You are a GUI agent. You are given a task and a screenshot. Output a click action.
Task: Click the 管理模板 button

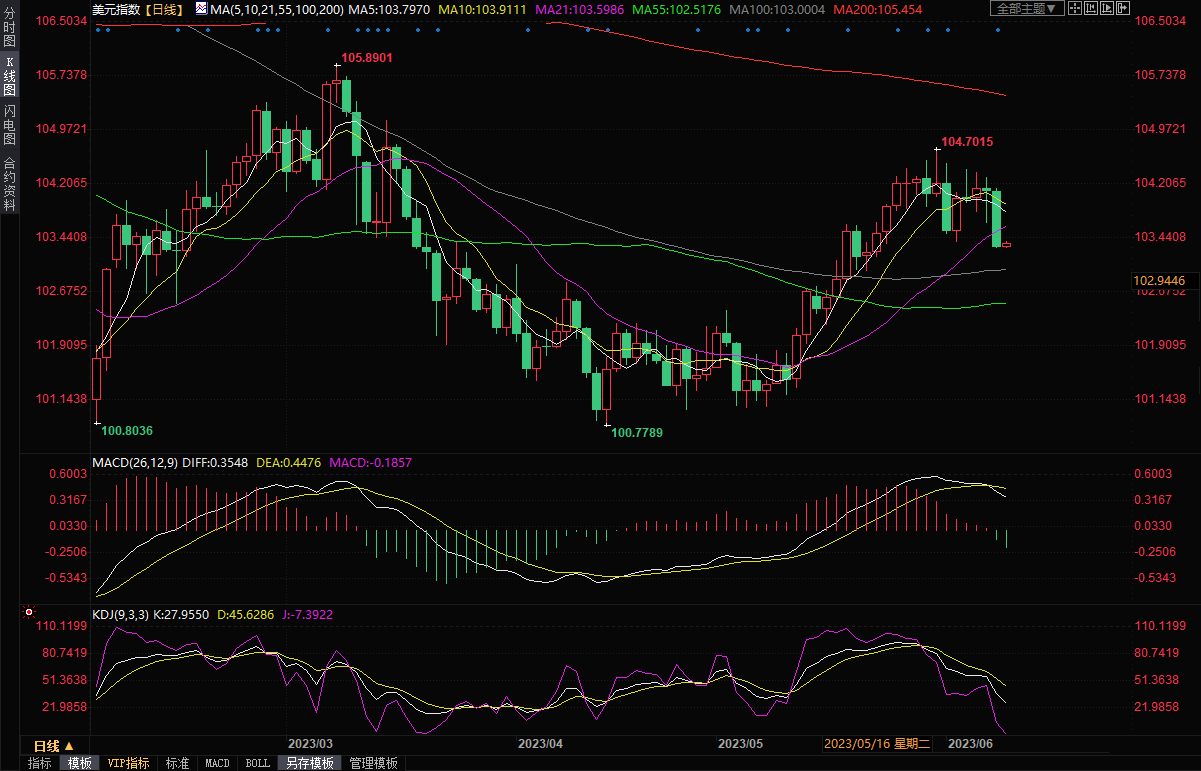point(373,763)
